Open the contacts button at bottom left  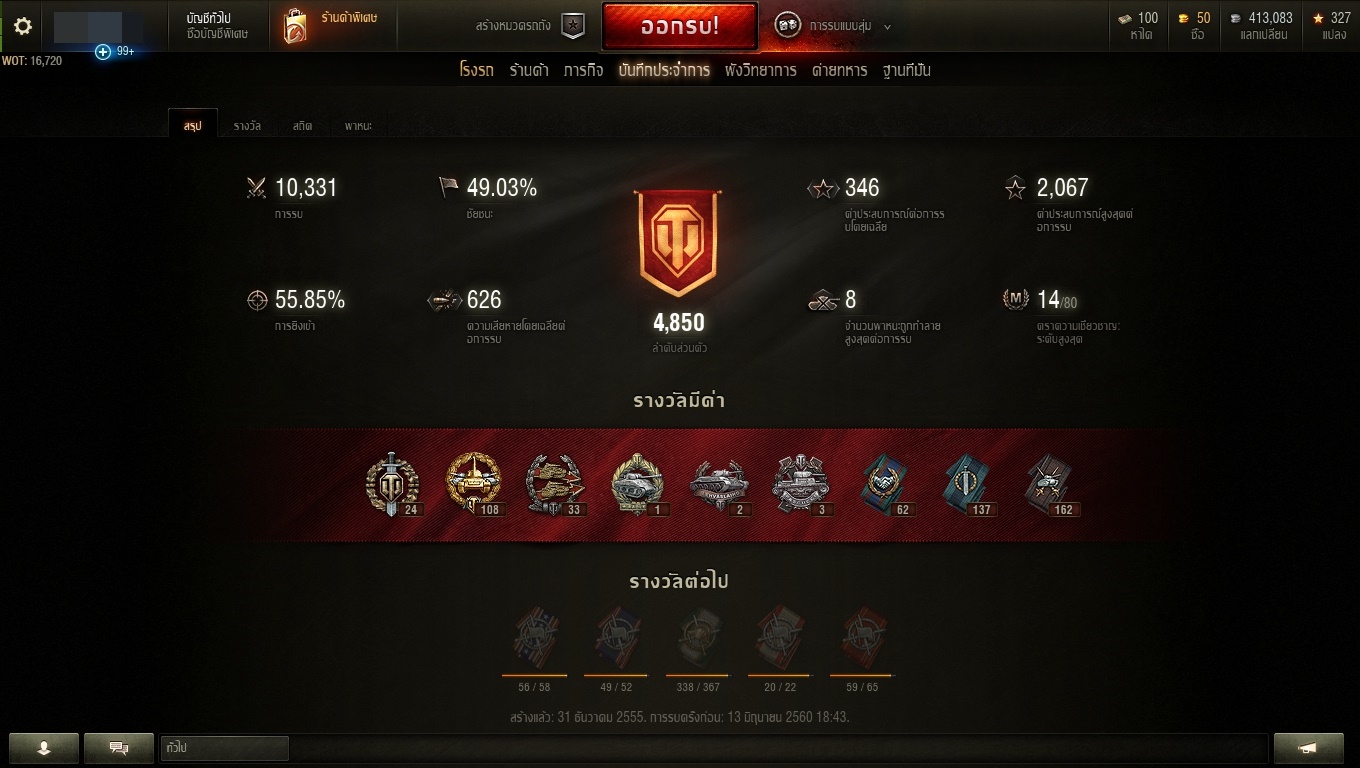[x=43, y=747]
